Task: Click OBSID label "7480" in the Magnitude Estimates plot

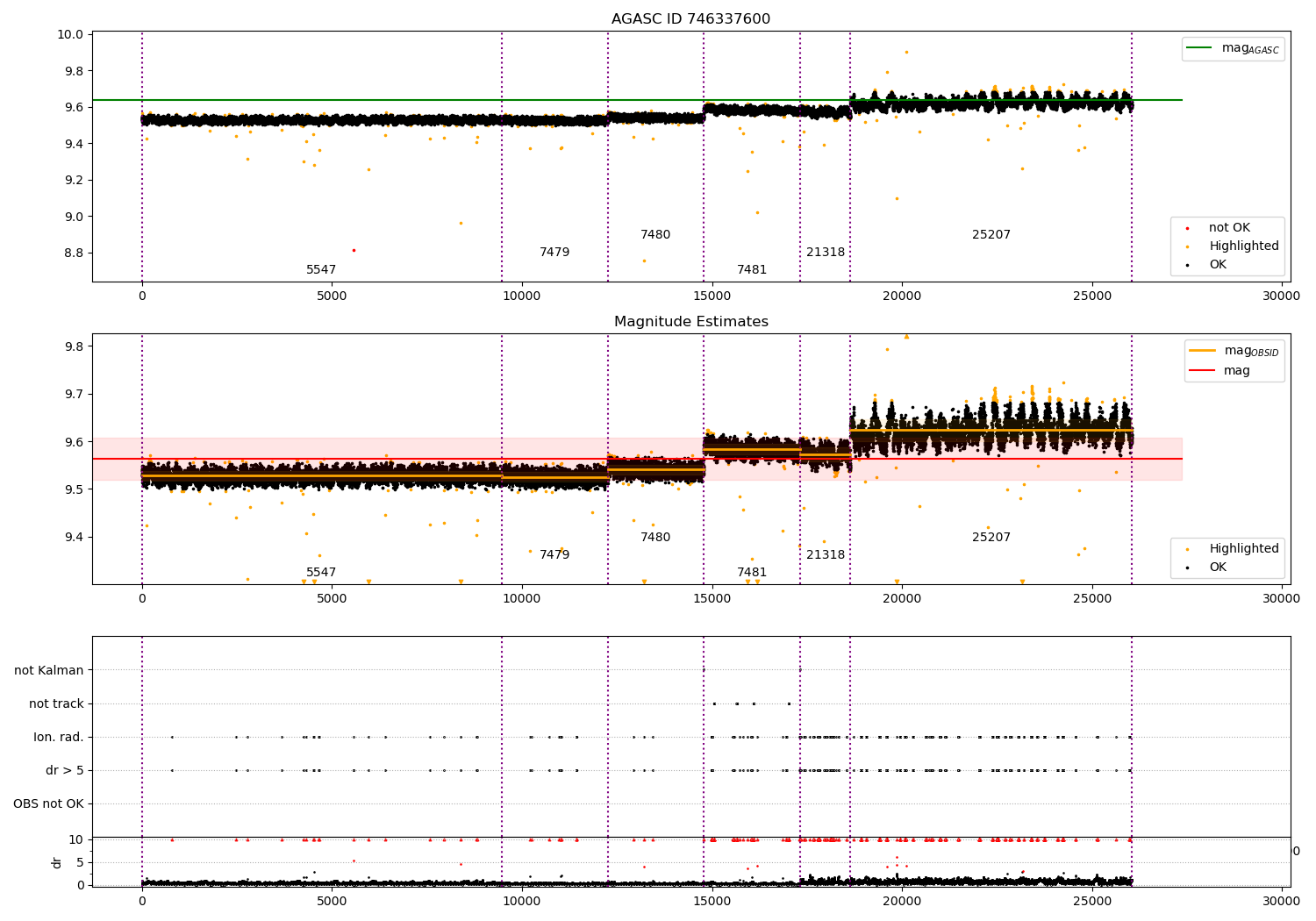Action: (655, 538)
